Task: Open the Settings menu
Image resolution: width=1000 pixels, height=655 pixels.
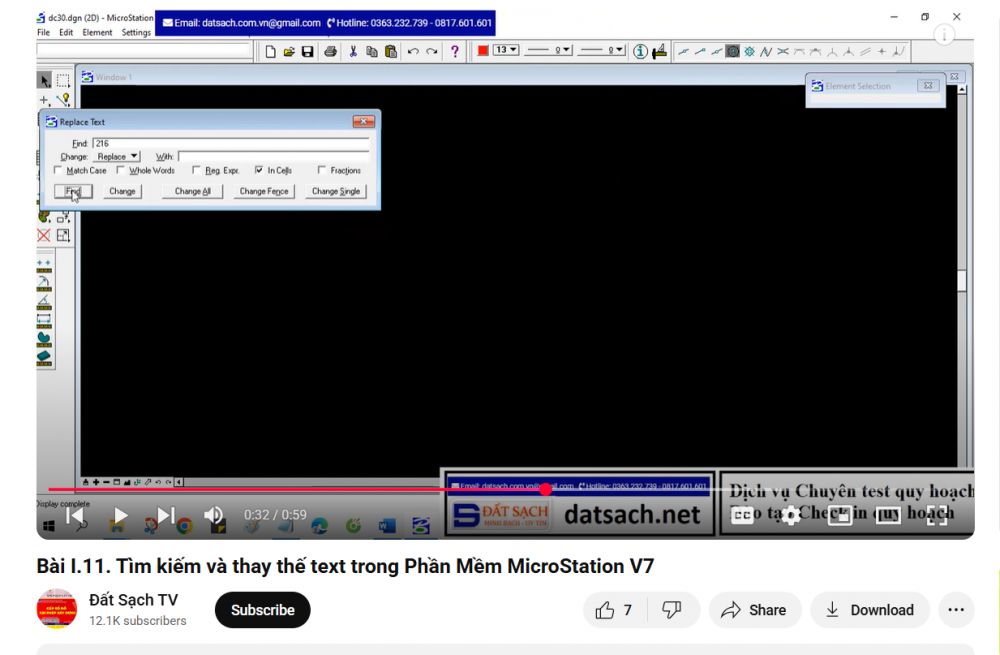Action: coord(136,32)
